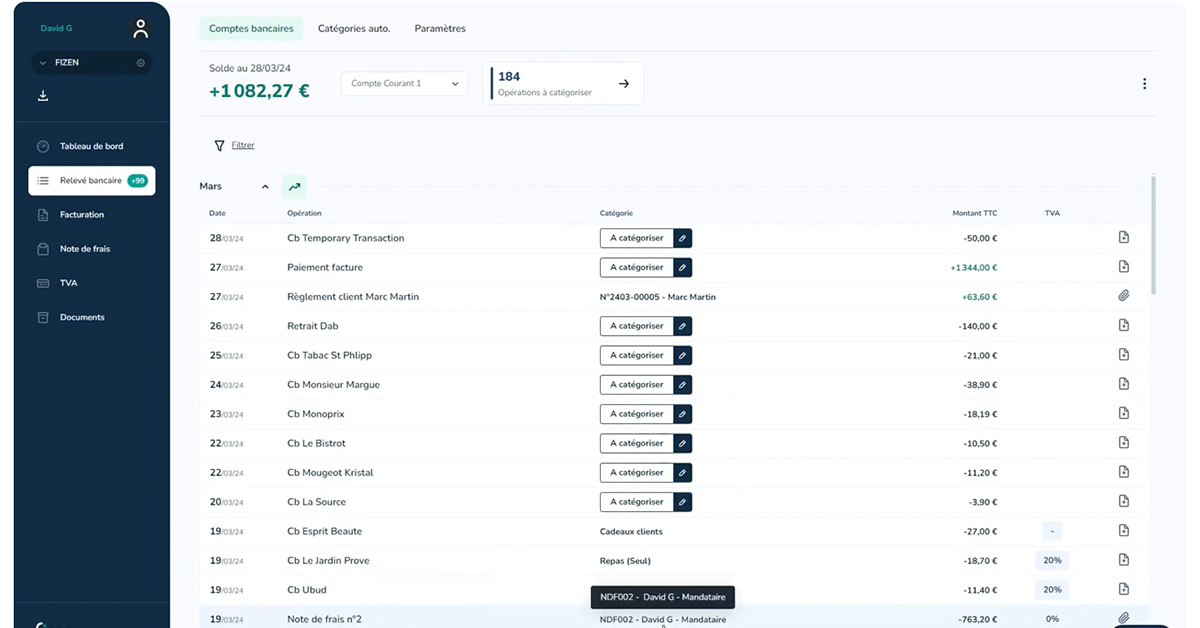Image resolution: width=1200 pixels, height=628 pixels.
Task: Open attachment paperclip for Règlement client Marc Martin
Action: [1123, 296]
